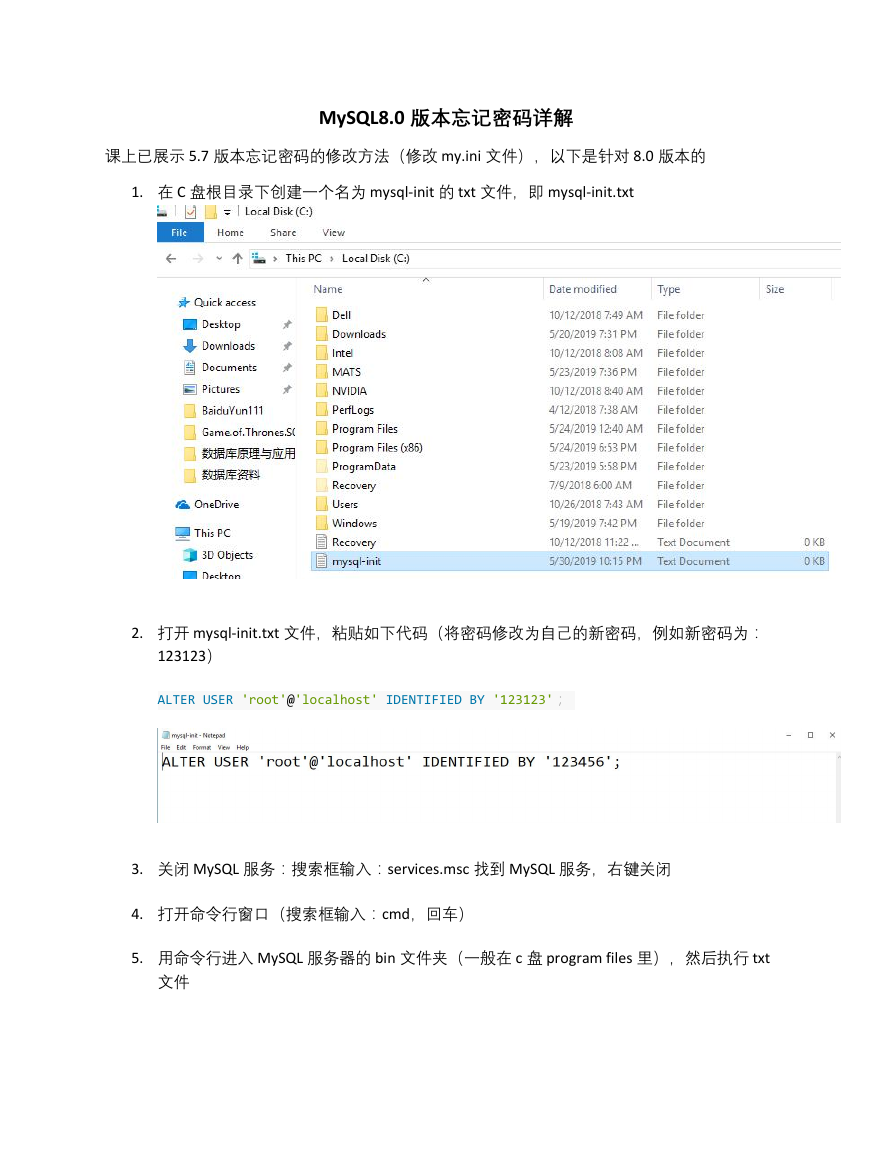Open 3D Objects under This PC
The image size is (893, 1155).
218,555
